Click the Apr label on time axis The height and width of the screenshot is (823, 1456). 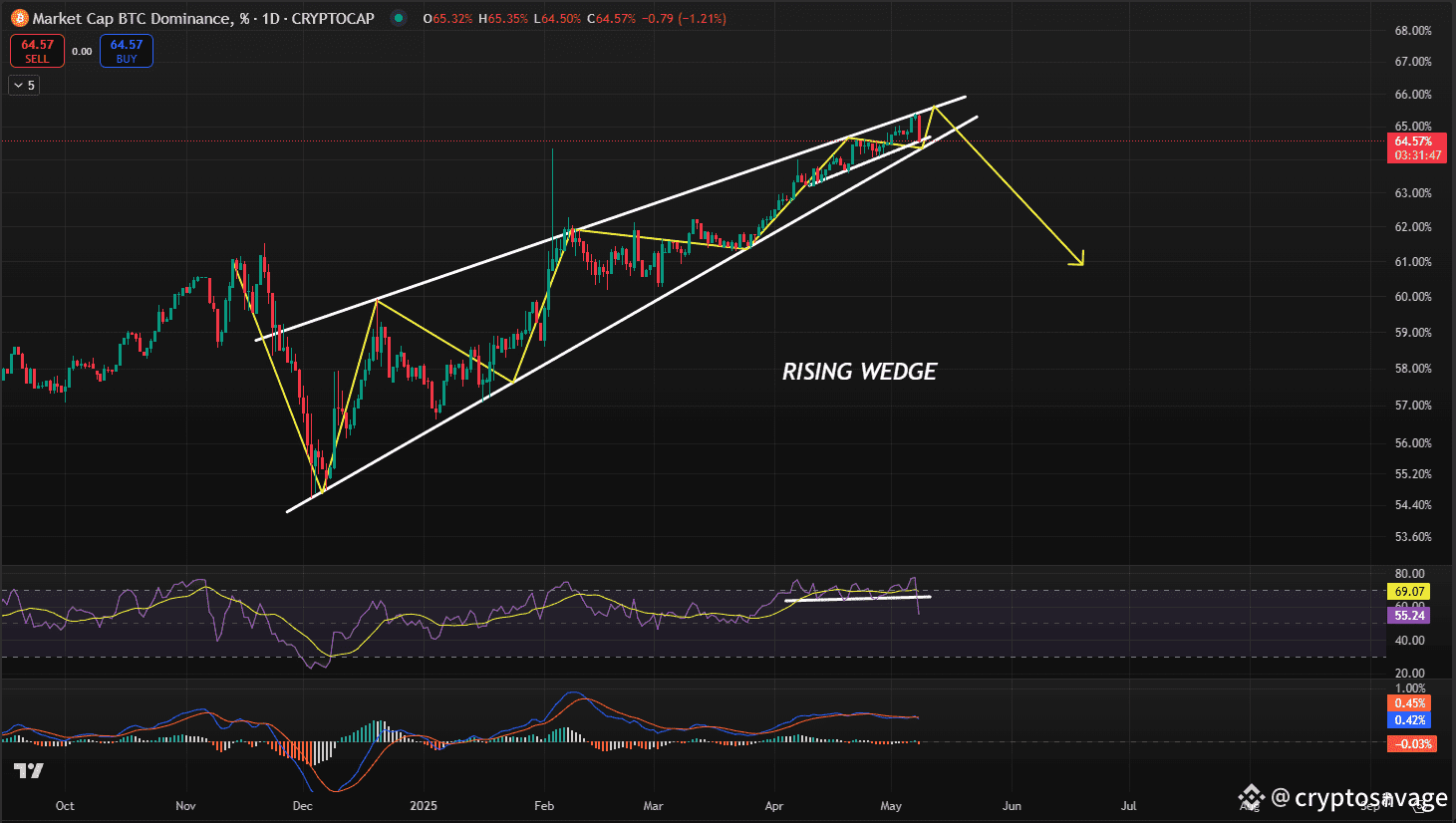tap(774, 806)
